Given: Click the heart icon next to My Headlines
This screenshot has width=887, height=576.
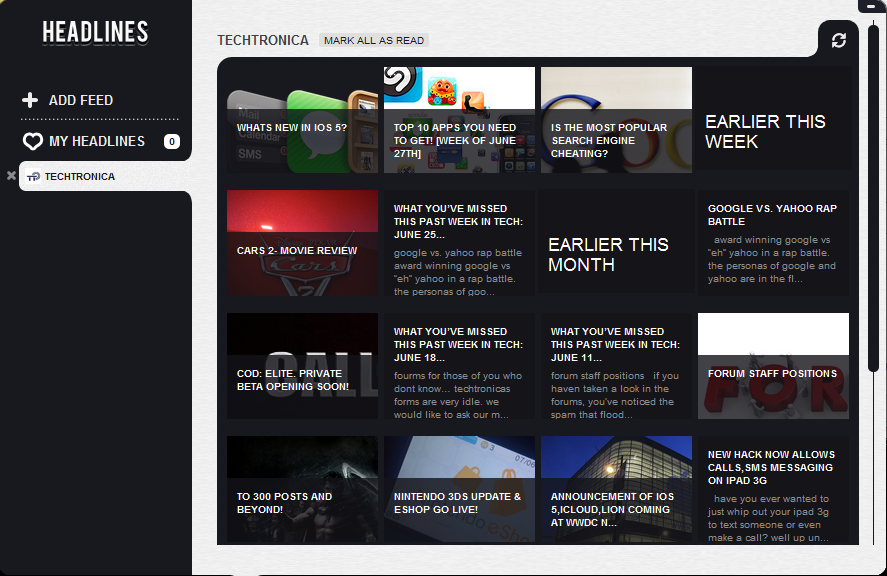Looking at the screenshot, I should click(32, 141).
